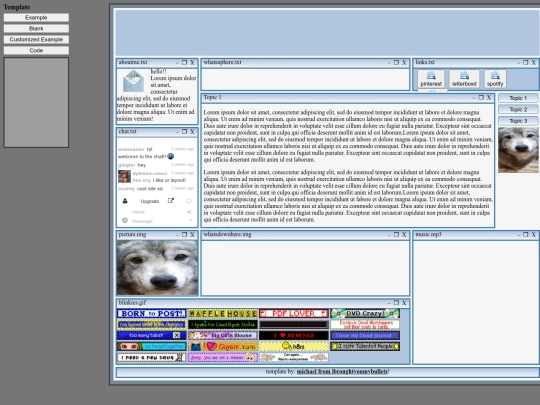Open the pinterest link icon
The height and width of the screenshot is (405, 540).
[431, 79]
